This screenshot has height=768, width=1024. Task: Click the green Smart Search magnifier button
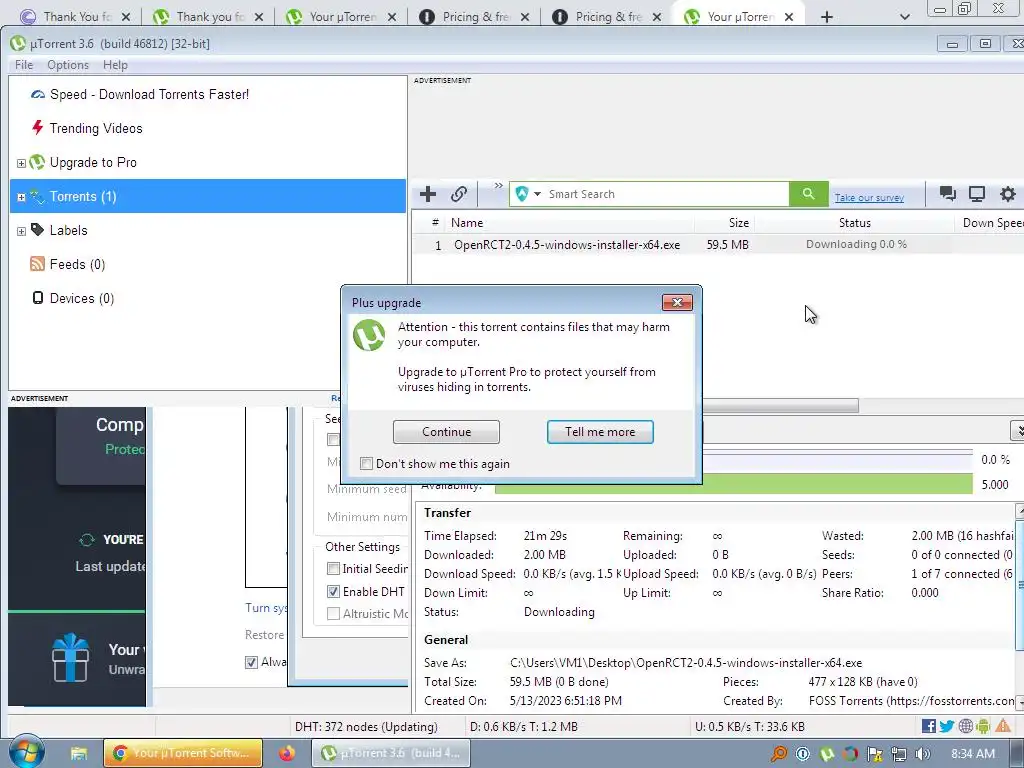(808, 194)
